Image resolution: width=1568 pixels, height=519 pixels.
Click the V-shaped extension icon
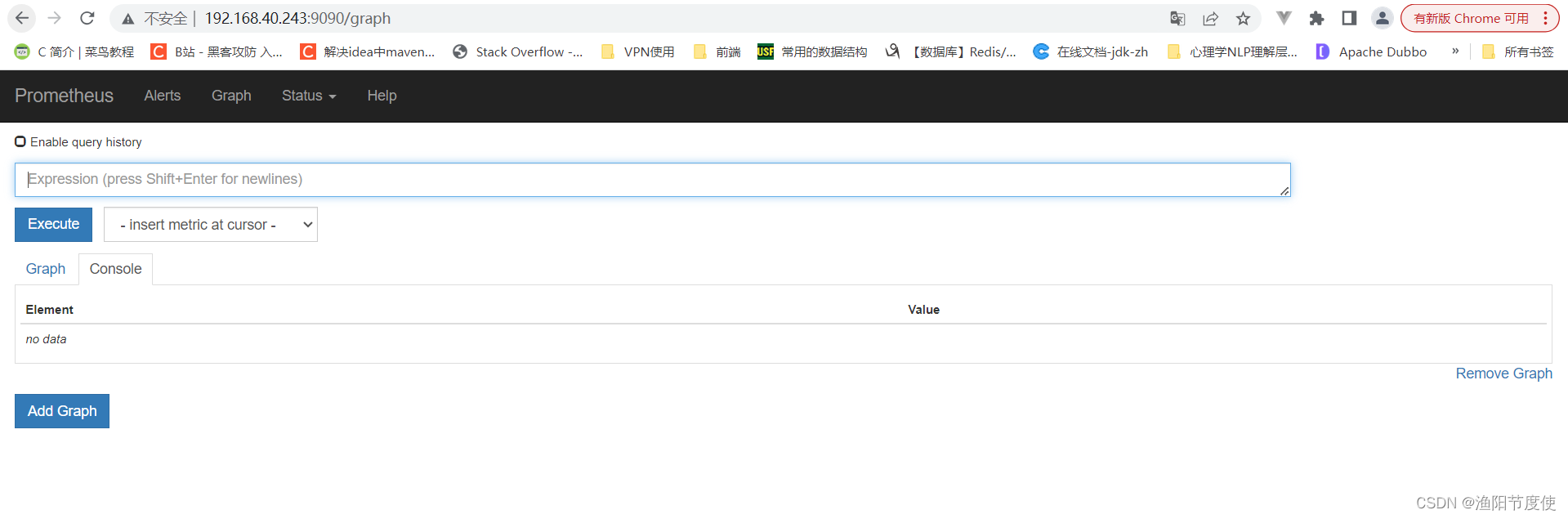pyautogui.click(x=1284, y=18)
